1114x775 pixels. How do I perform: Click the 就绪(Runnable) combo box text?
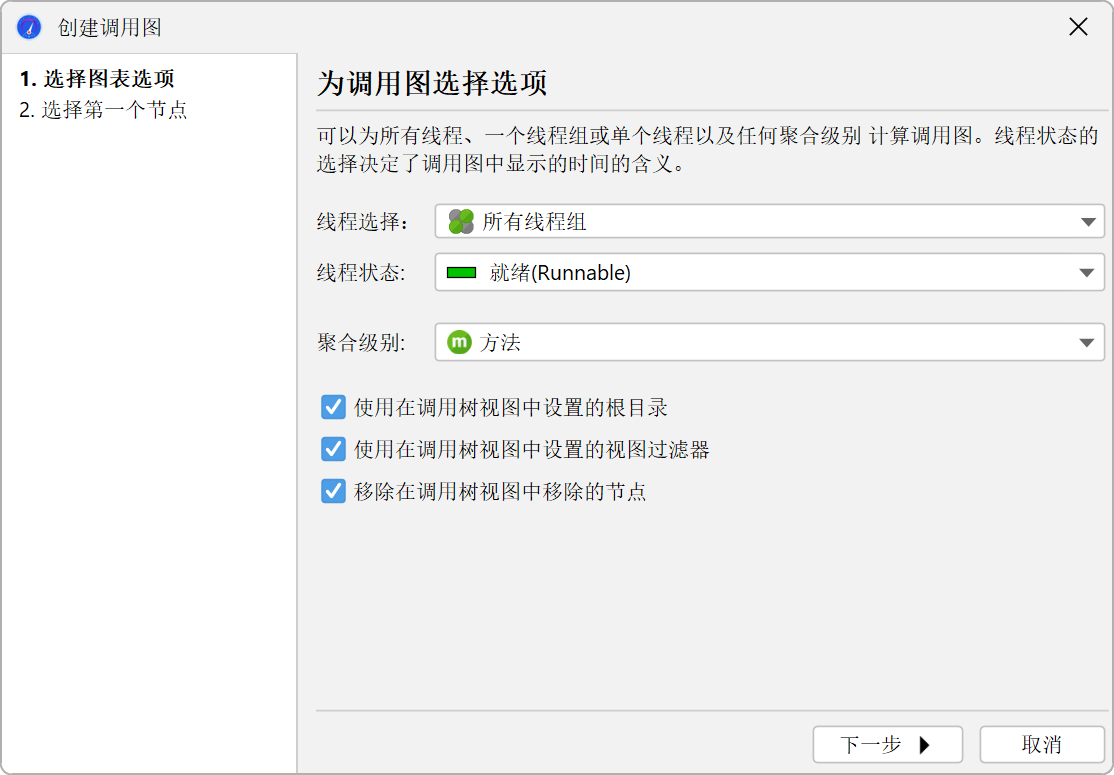560,273
